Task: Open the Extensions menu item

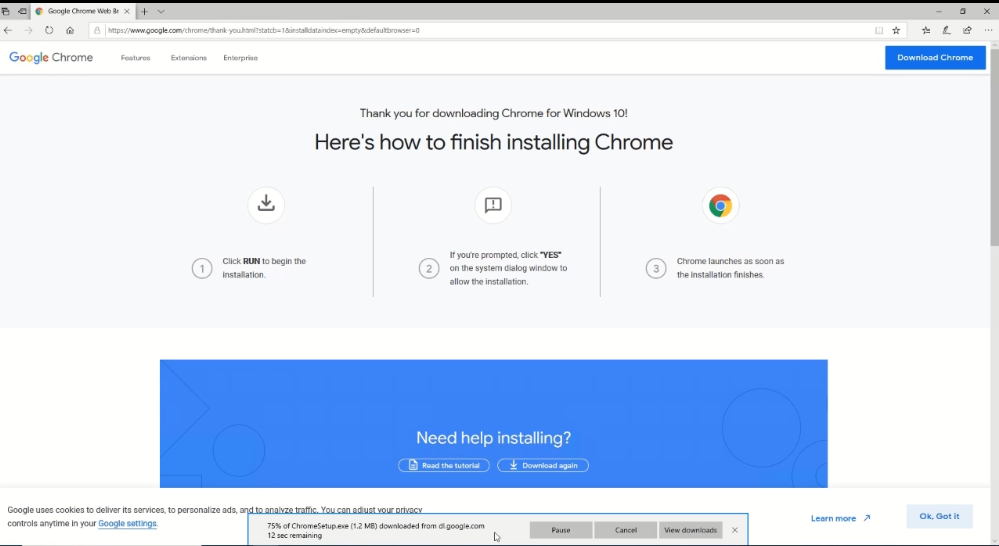Action: [x=188, y=58]
